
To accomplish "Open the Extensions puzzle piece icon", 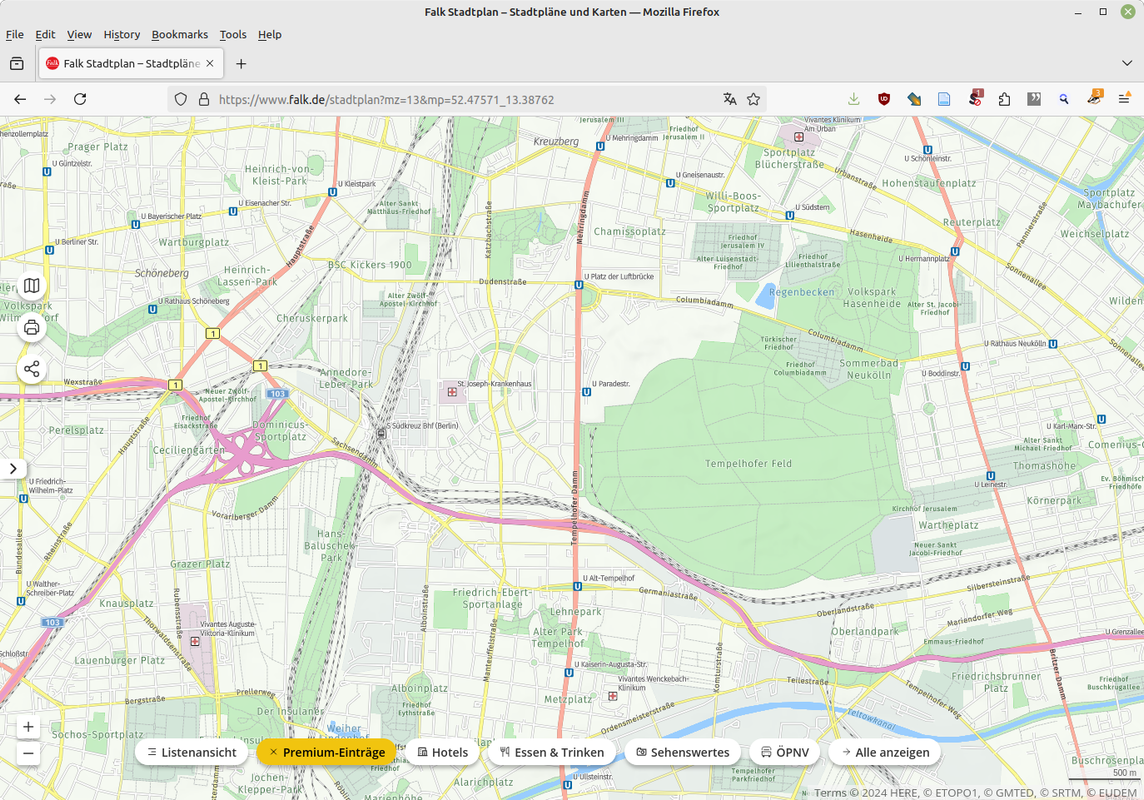I will [x=1004, y=99].
